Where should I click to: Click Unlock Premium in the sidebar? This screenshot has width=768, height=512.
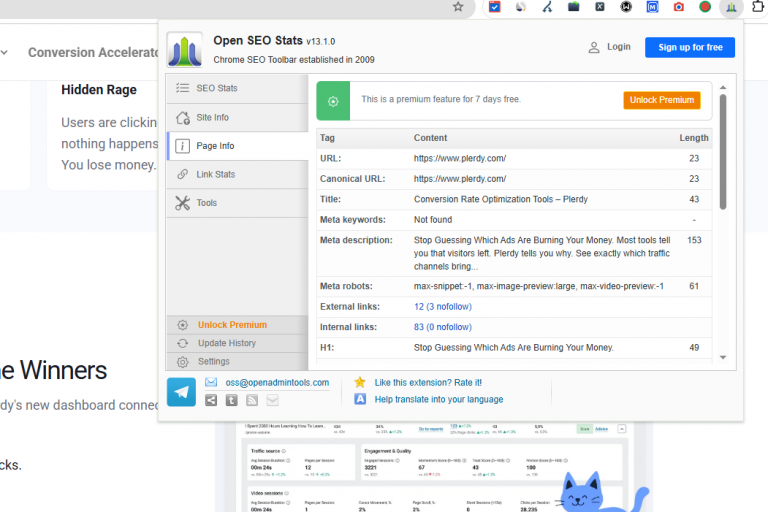coord(237,325)
